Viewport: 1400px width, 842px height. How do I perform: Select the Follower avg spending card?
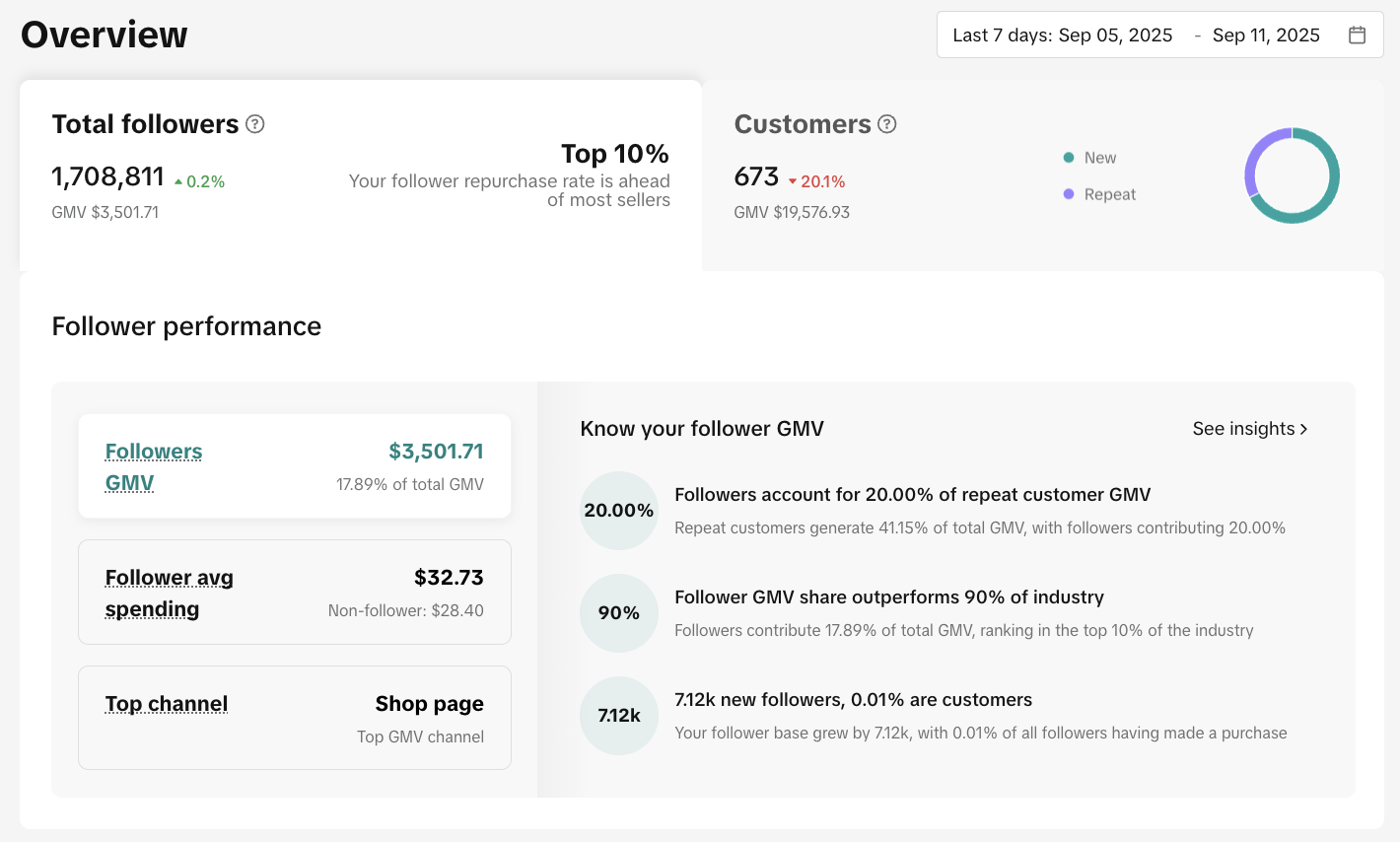(295, 593)
